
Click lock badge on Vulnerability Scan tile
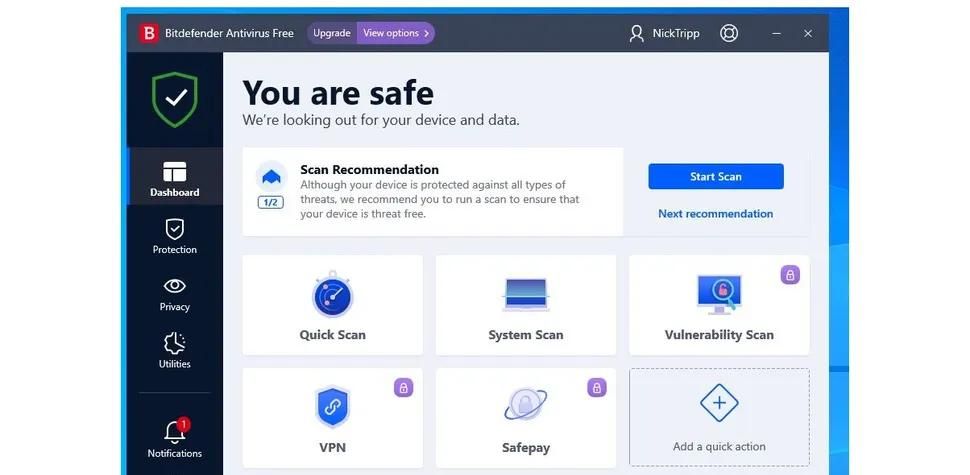(x=790, y=275)
